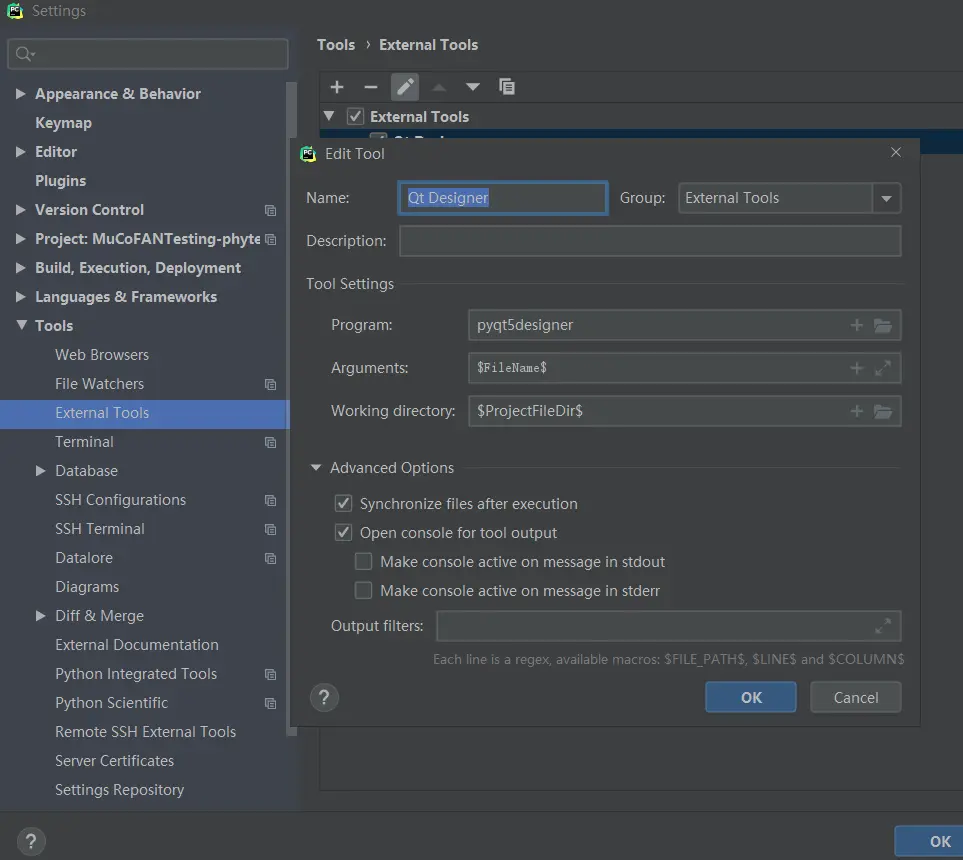Image resolution: width=963 pixels, height=860 pixels.
Task: Uncheck Synchronize files after execution
Action: [343, 504]
